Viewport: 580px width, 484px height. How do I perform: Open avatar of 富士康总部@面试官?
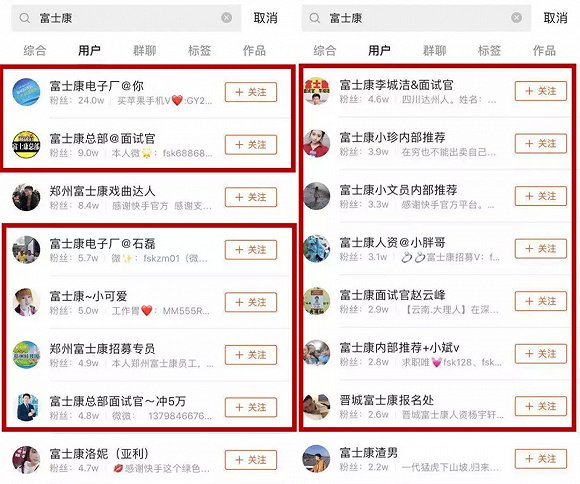tap(26, 144)
